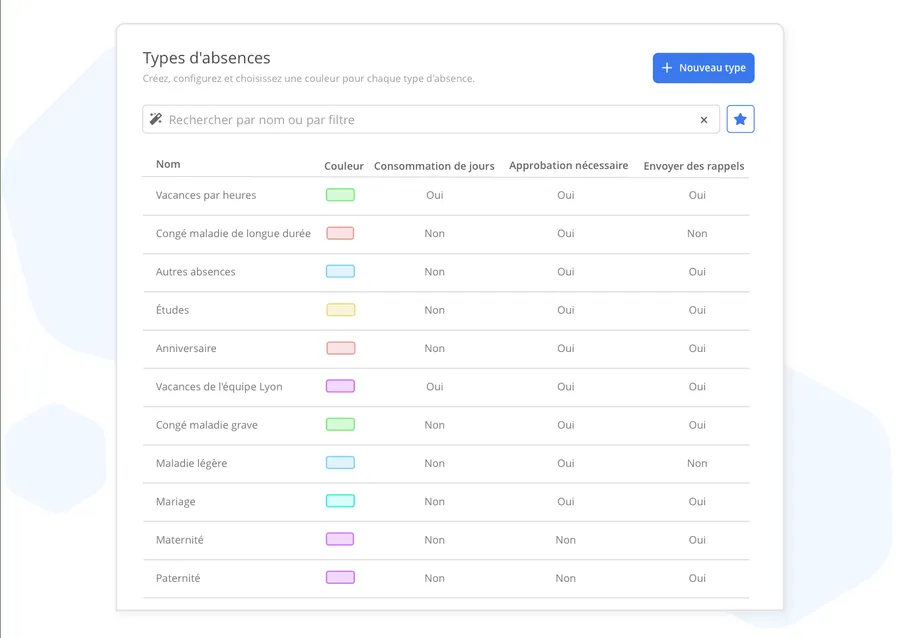Open the Maternité absence type row
Image resolution: width=900 pixels, height=638 pixels.
click(x=180, y=540)
